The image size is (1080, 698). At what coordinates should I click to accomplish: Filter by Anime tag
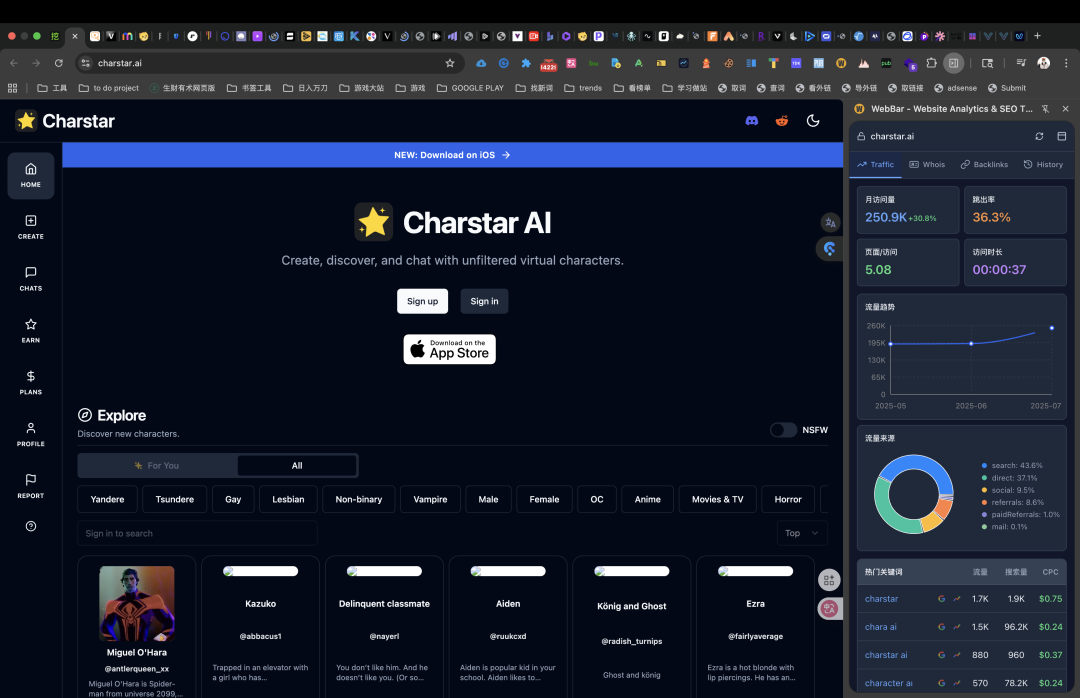coord(647,500)
